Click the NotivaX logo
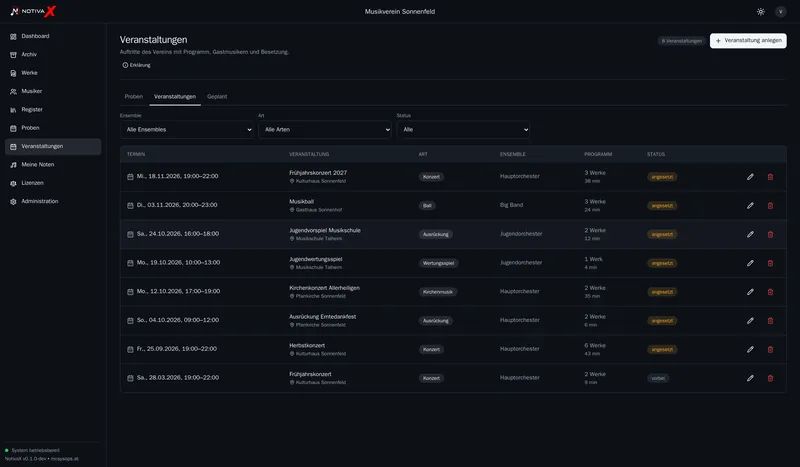The height and width of the screenshot is (467, 800). pyautogui.click(x=33, y=11)
